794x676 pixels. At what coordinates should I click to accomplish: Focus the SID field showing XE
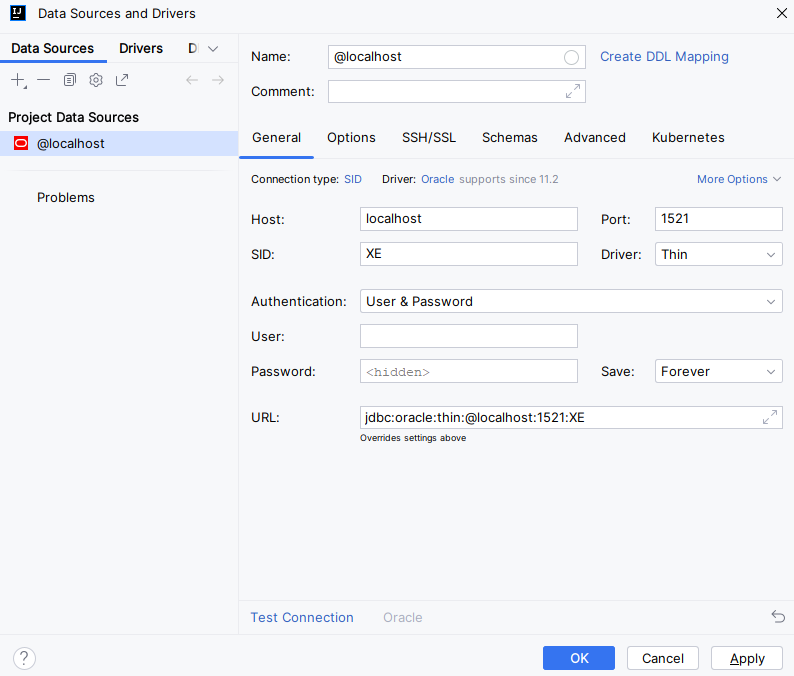click(x=469, y=254)
